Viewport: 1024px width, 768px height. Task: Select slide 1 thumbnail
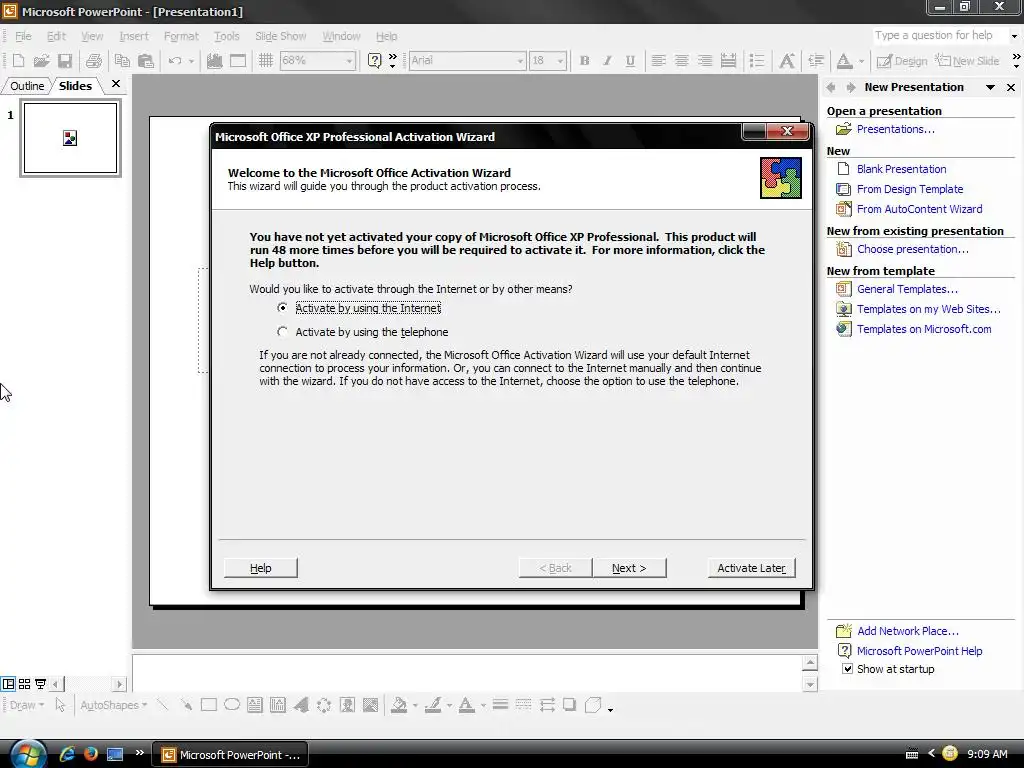click(x=71, y=138)
